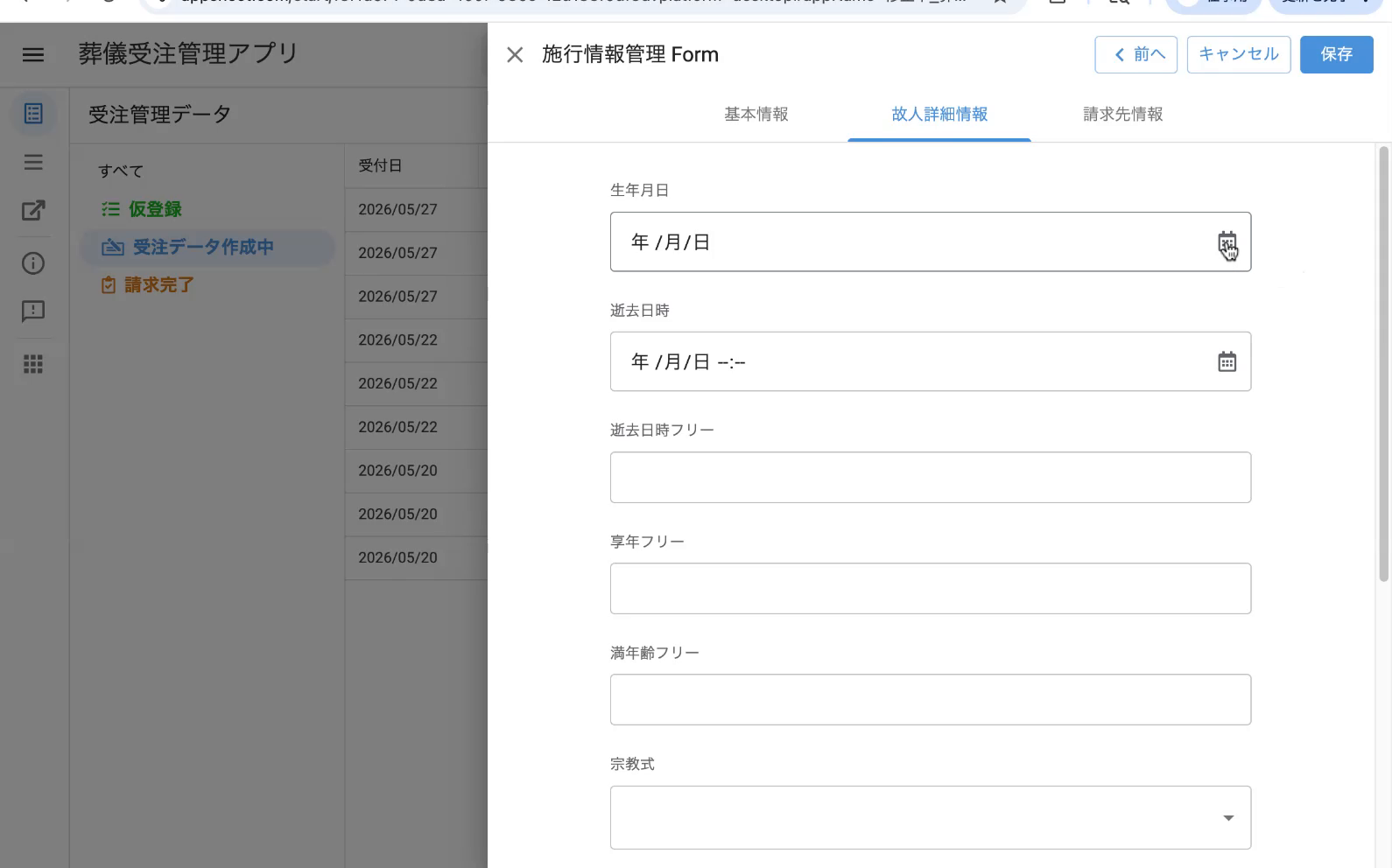Open the 宗教式 dropdown
The image size is (1392, 868).
[930, 817]
